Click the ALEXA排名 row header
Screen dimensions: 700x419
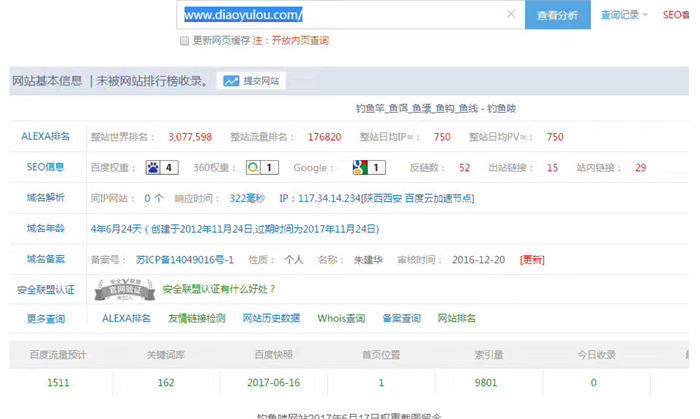(x=46, y=137)
